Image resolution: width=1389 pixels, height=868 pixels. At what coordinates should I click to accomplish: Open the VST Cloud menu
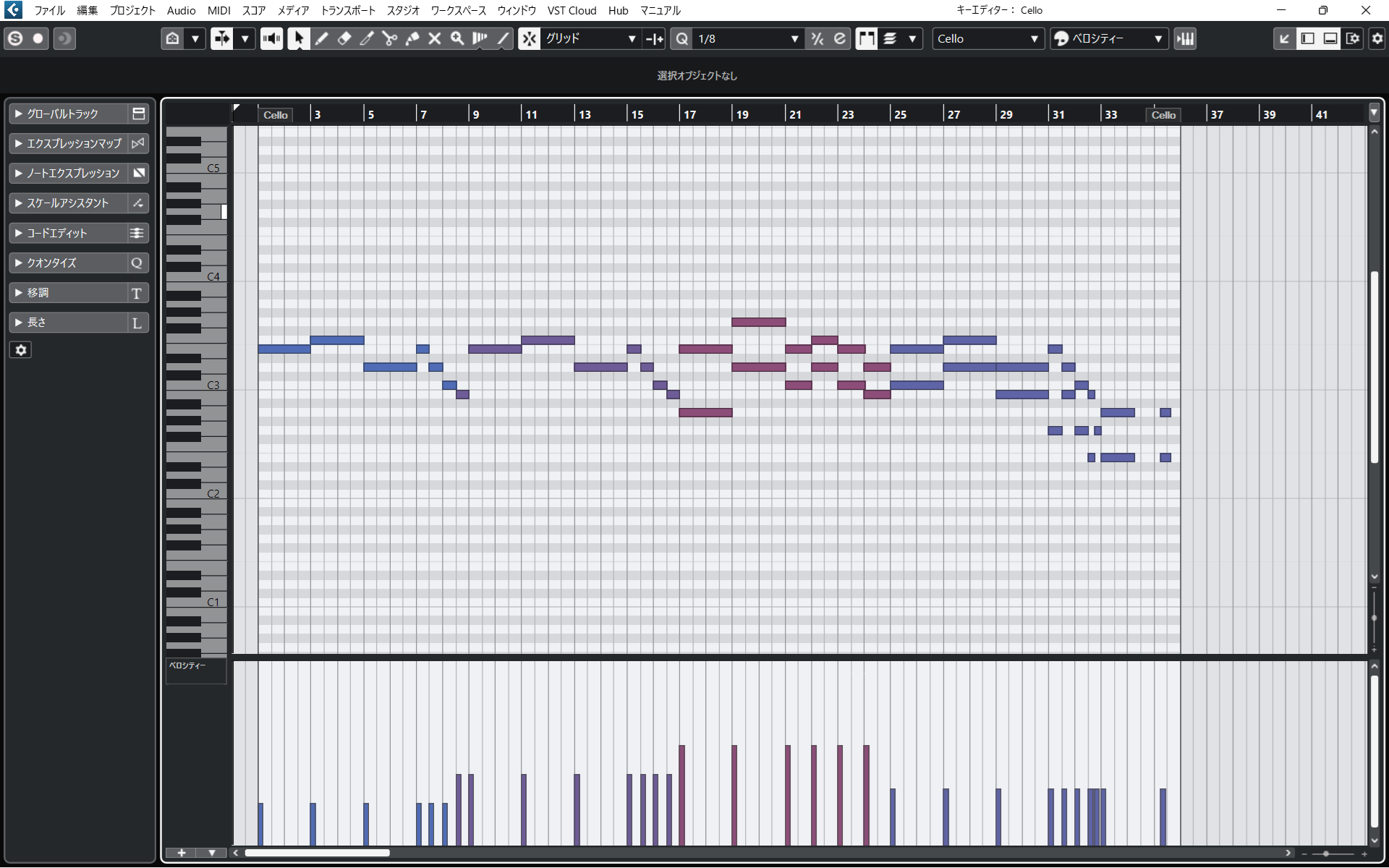tap(572, 10)
